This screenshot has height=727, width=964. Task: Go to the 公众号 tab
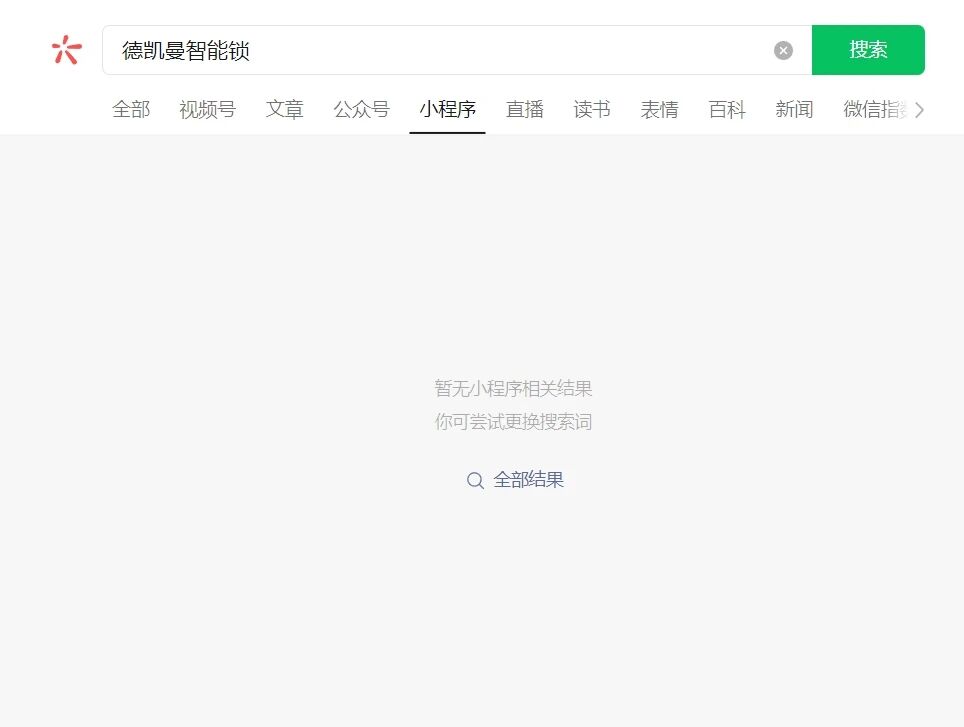point(362,109)
